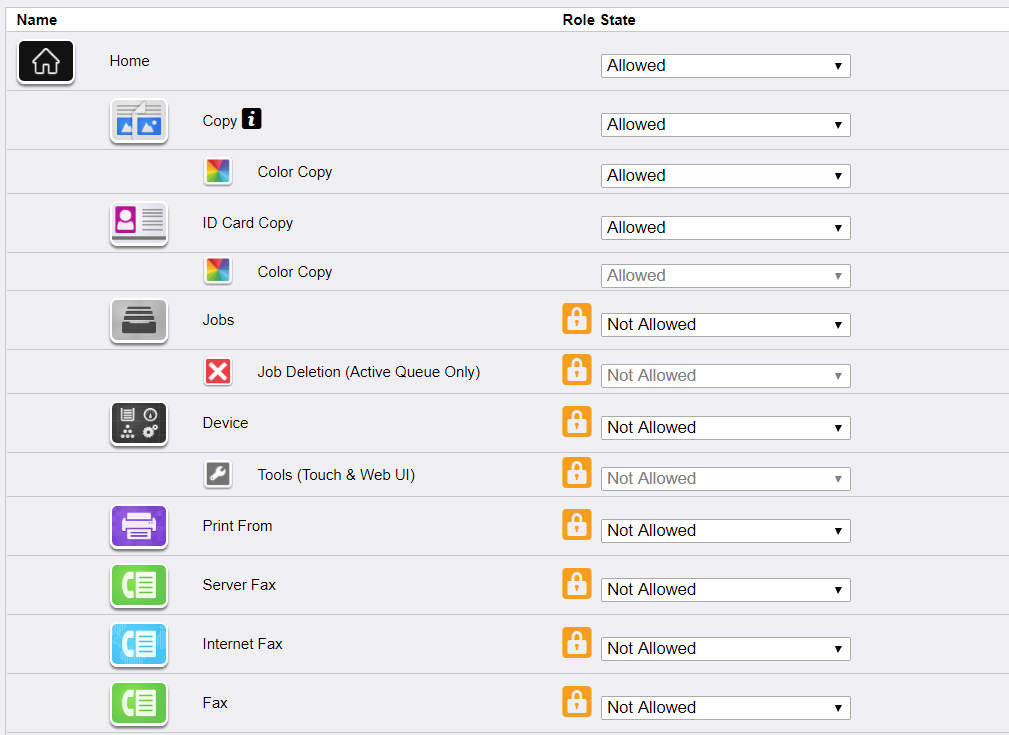Image resolution: width=1009 pixels, height=735 pixels.
Task: Open the info icon beside Copy
Action: point(252,120)
